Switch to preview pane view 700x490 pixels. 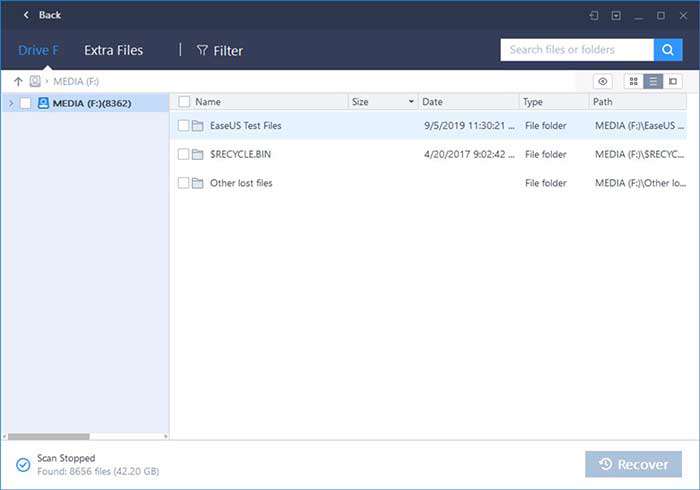coord(673,81)
